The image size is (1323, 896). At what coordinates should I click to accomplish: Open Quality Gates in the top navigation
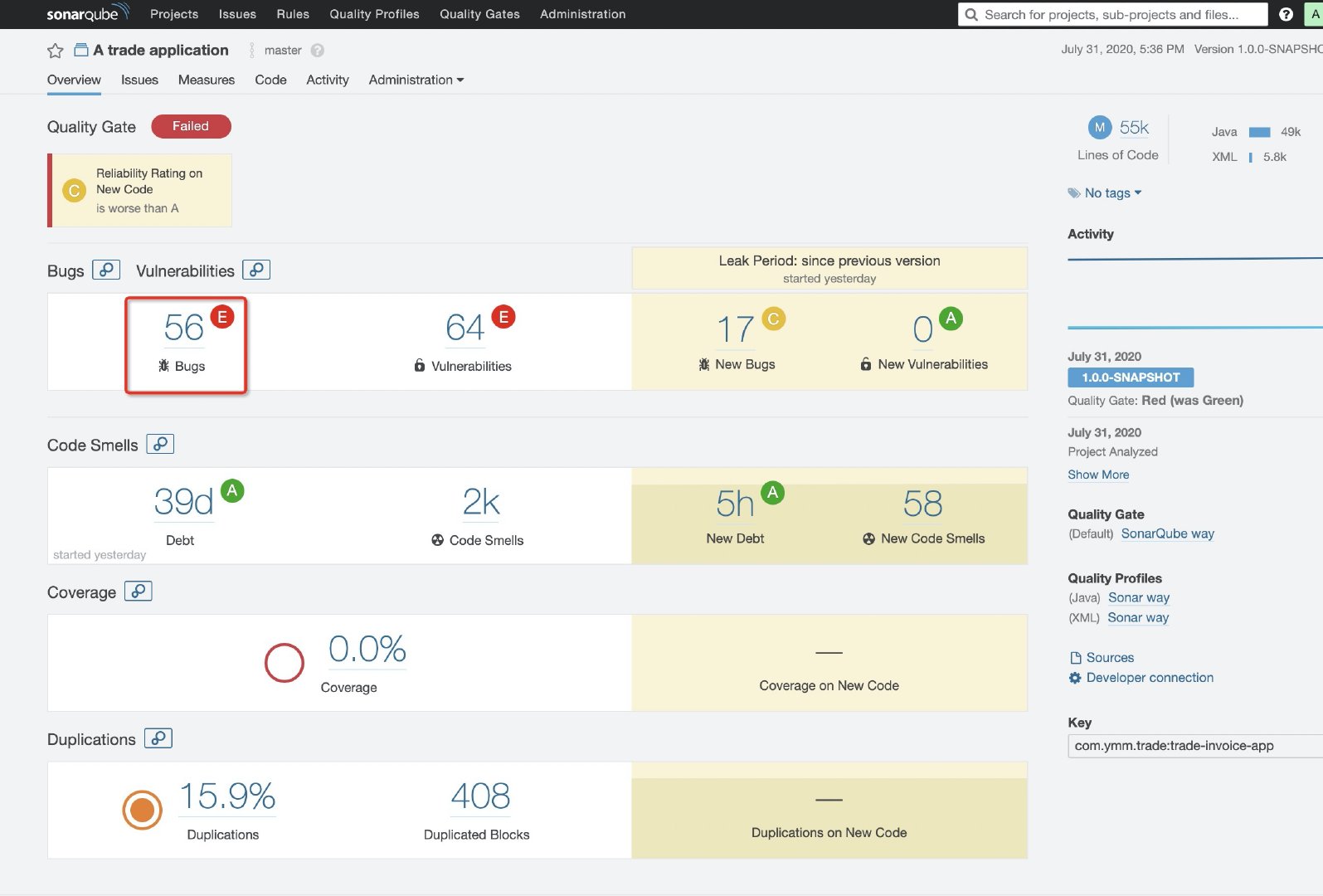(479, 14)
